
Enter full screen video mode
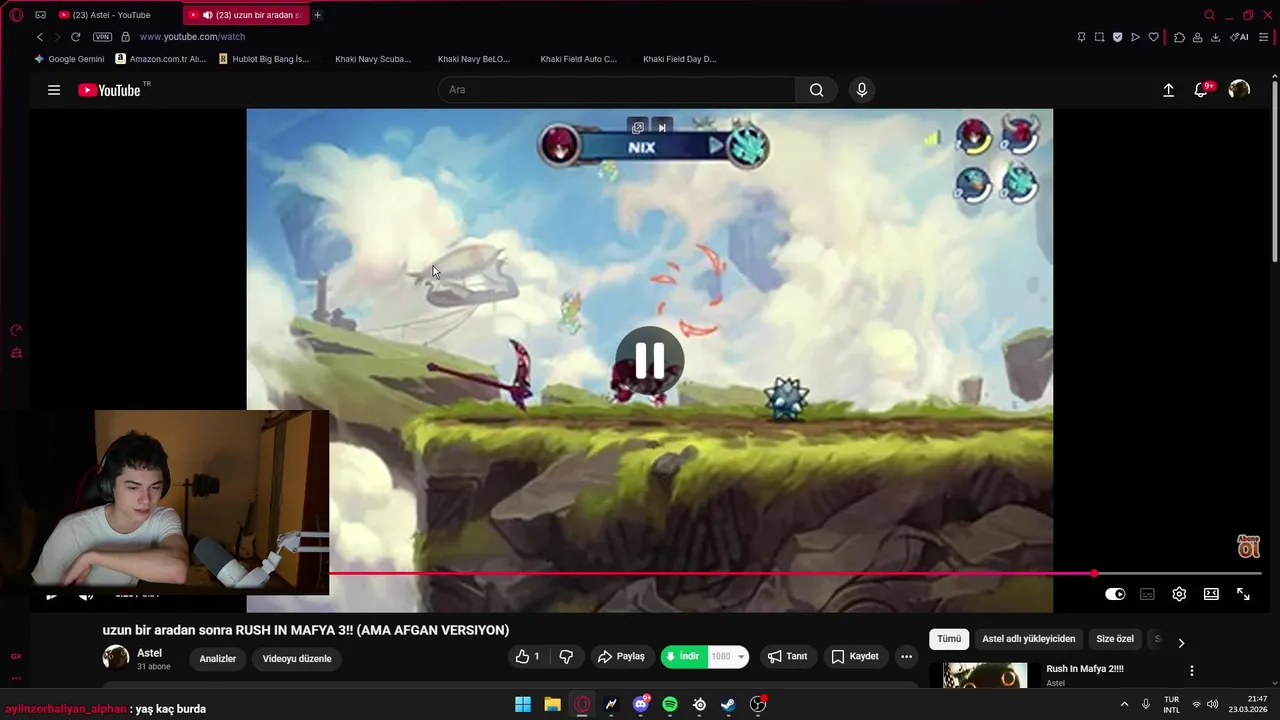click(x=1243, y=594)
